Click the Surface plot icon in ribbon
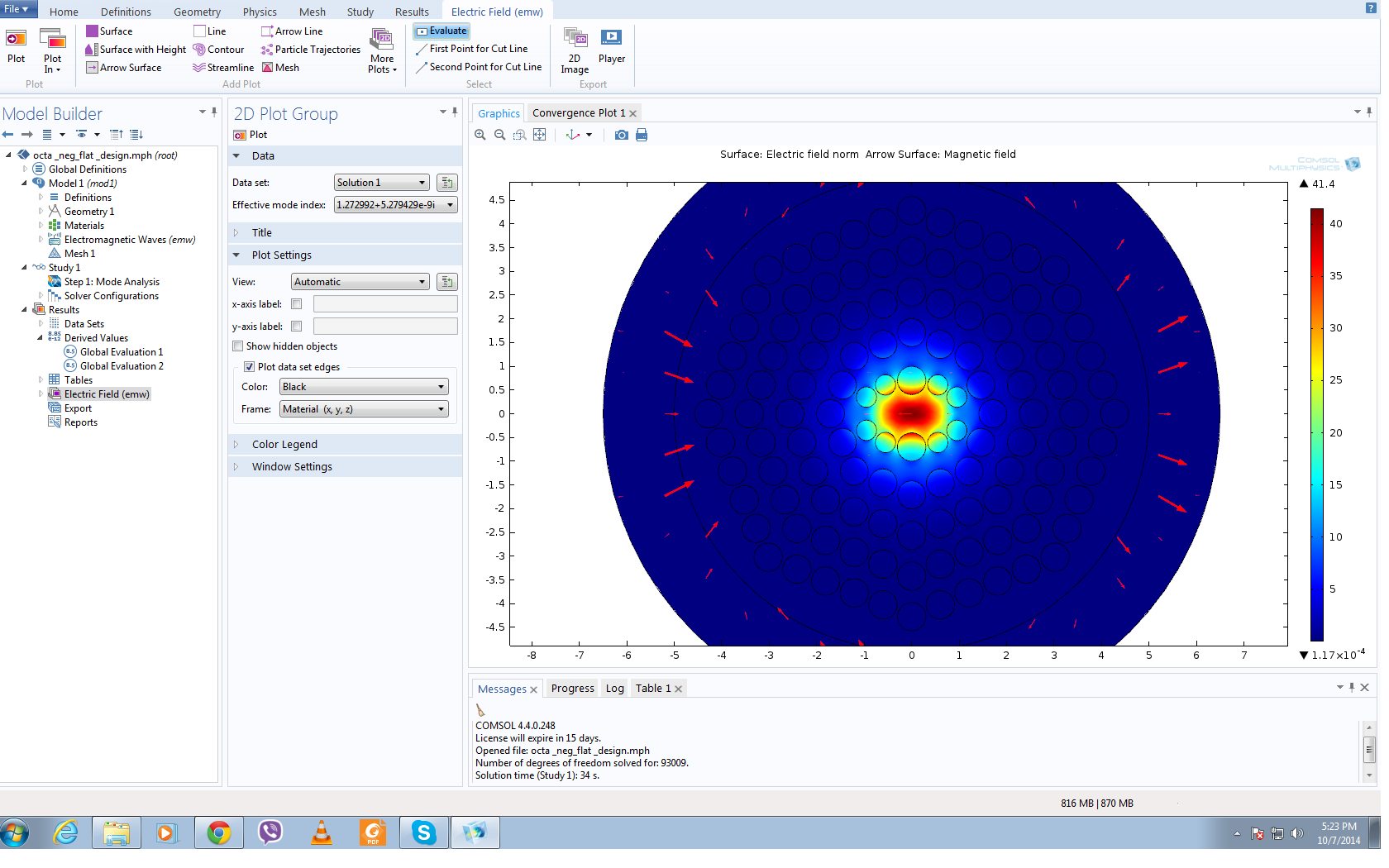Image resolution: width=1389 pixels, height=868 pixels. click(93, 31)
